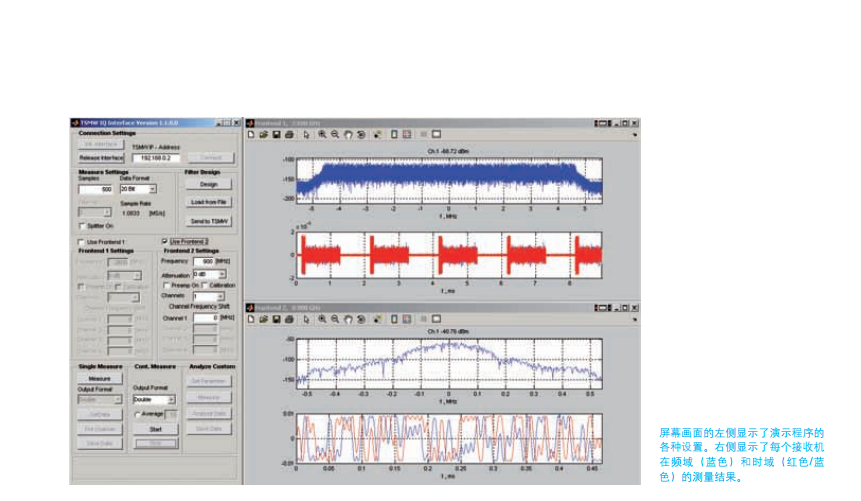Select Pan hand tool in Frontend 1 window
Screen dimensions: 861x501
click(x=348, y=135)
